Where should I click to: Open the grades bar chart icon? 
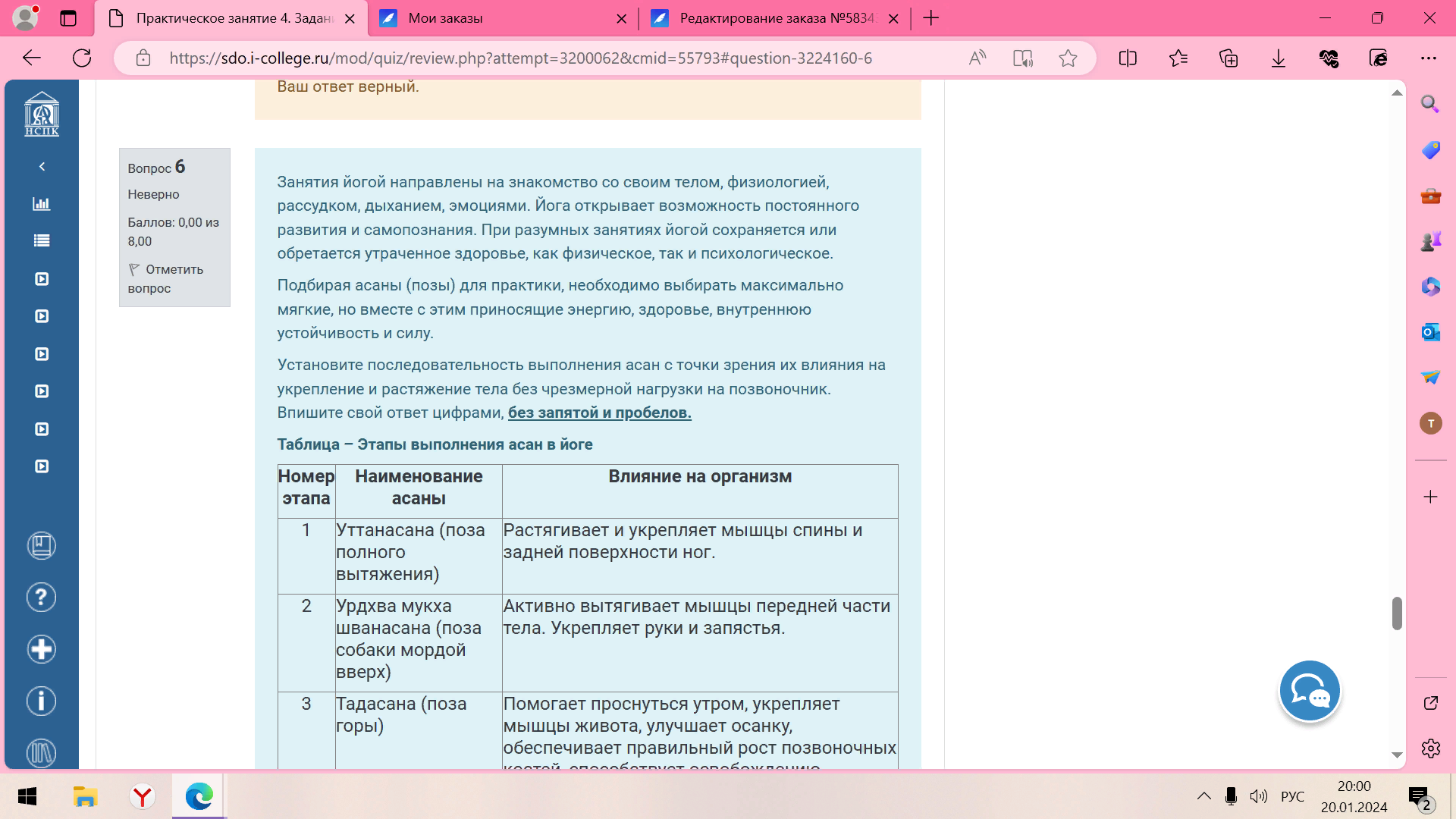pyautogui.click(x=42, y=203)
